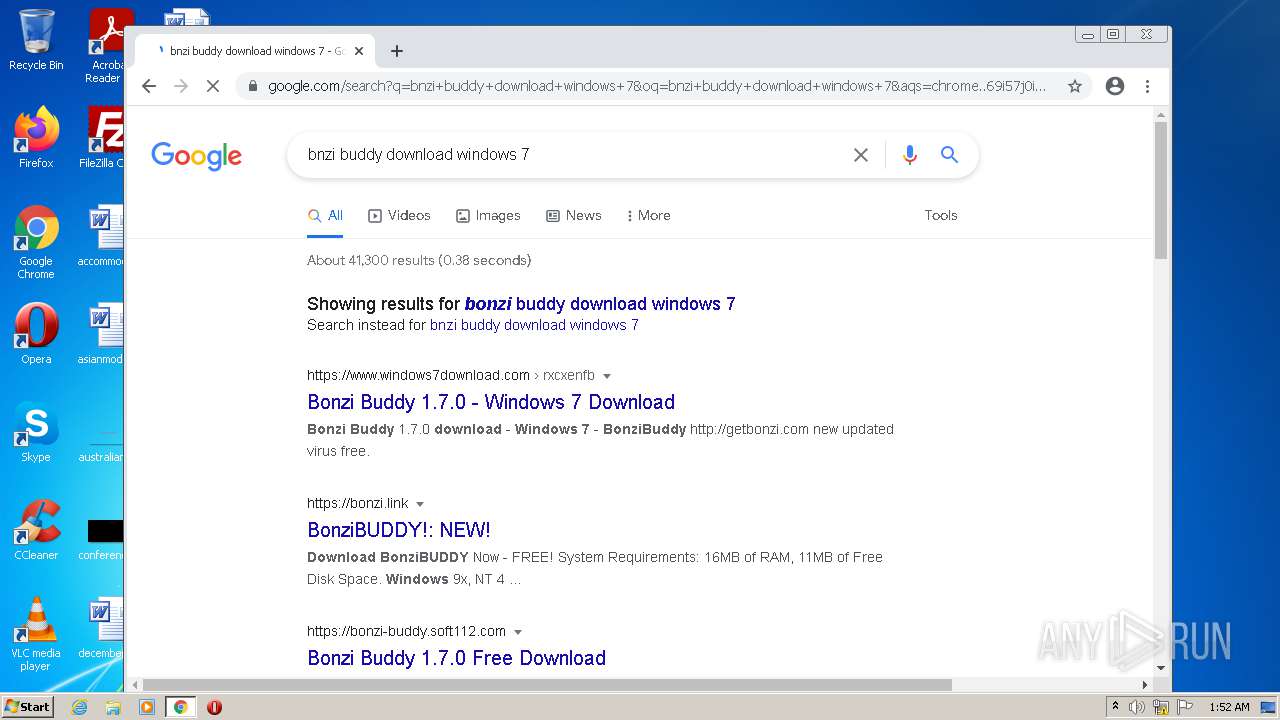The image size is (1280, 720).
Task: Switch to the Images results tab
Action: click(x=488, y=215)
